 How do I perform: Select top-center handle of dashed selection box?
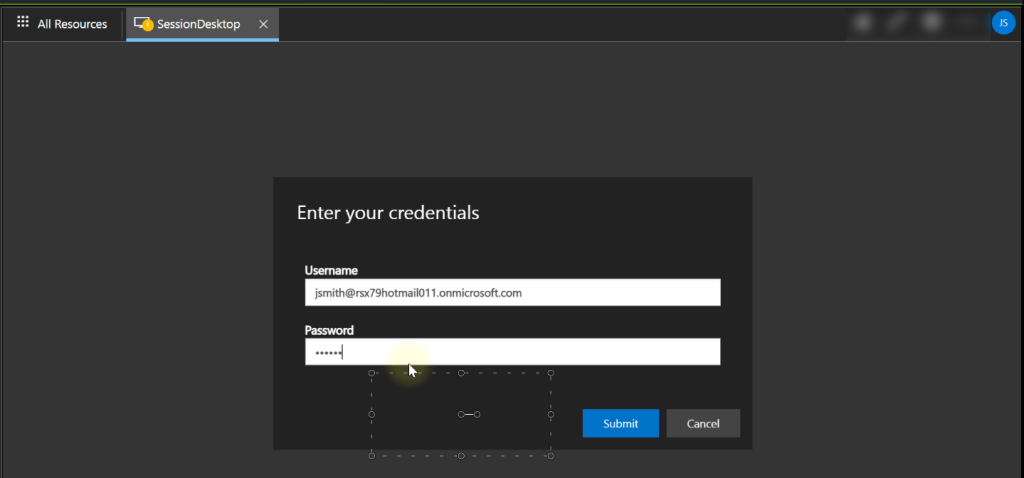[461, 373]
